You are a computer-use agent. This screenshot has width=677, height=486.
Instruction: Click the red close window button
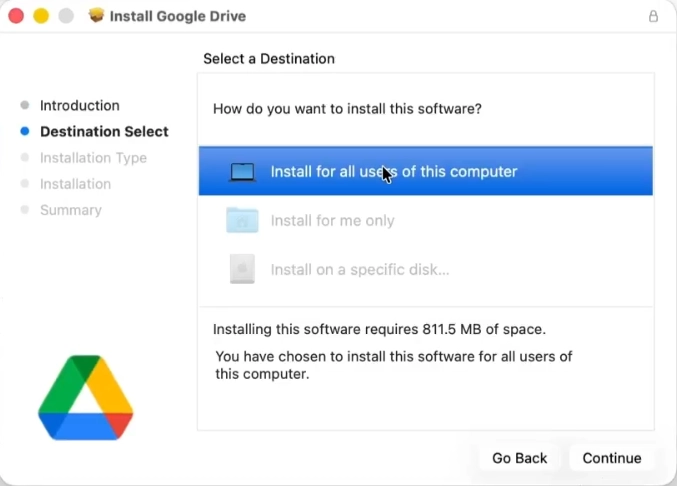tap(16, 16)
